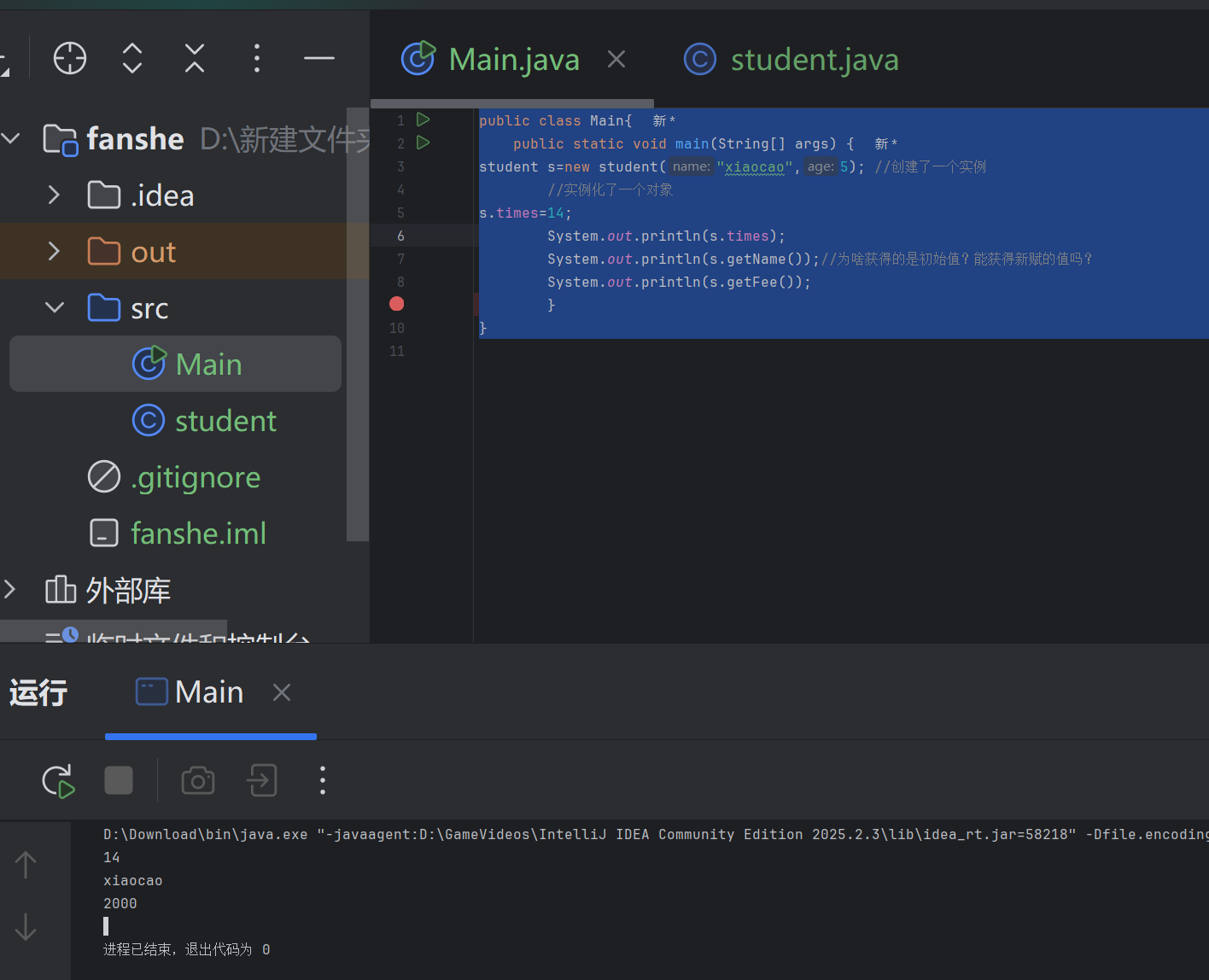
Task: Click the .gitignore ignored-file icon
Action: tap(104, 476)
